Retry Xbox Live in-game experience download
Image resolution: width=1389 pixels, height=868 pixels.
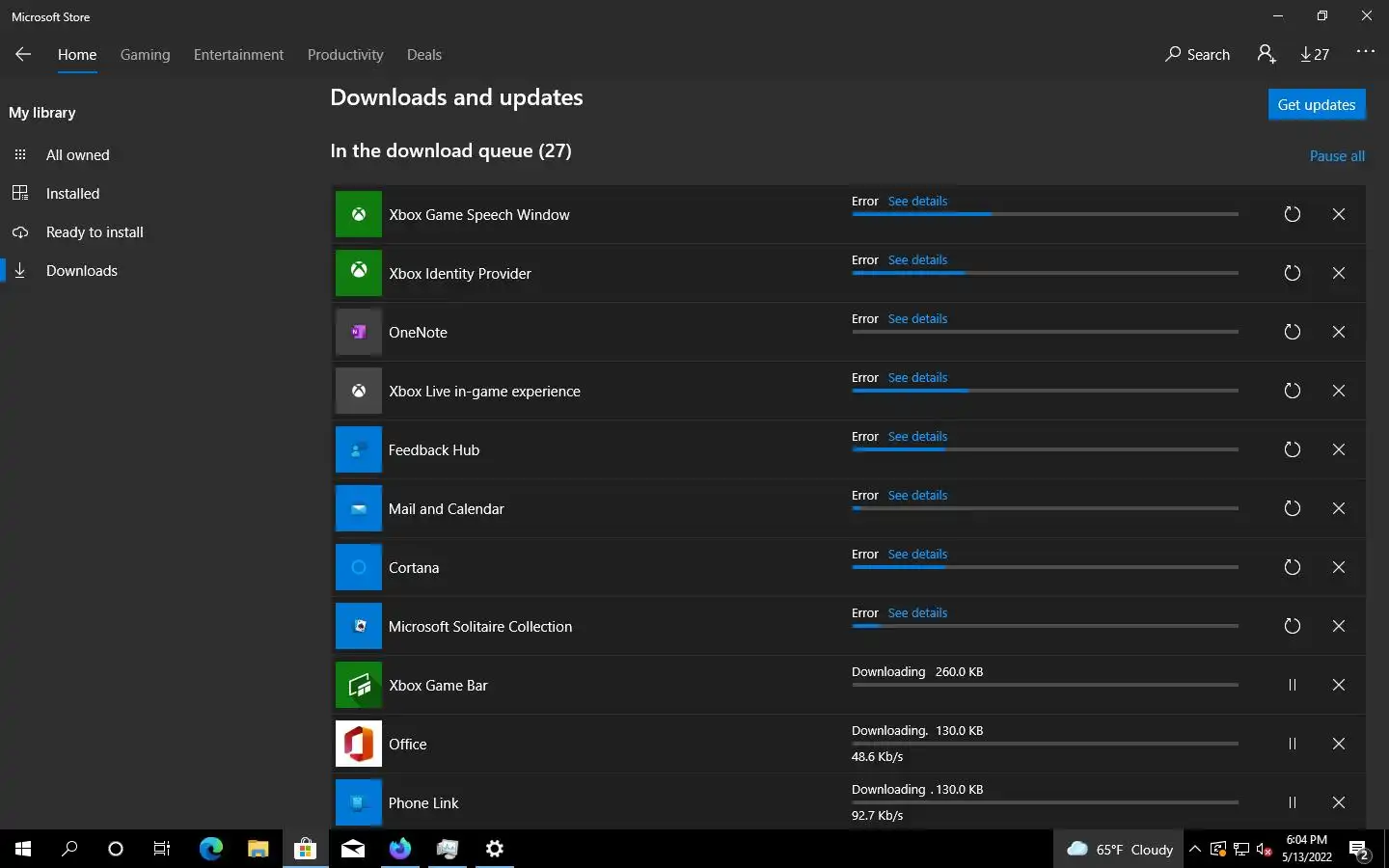coord(1293,391)
